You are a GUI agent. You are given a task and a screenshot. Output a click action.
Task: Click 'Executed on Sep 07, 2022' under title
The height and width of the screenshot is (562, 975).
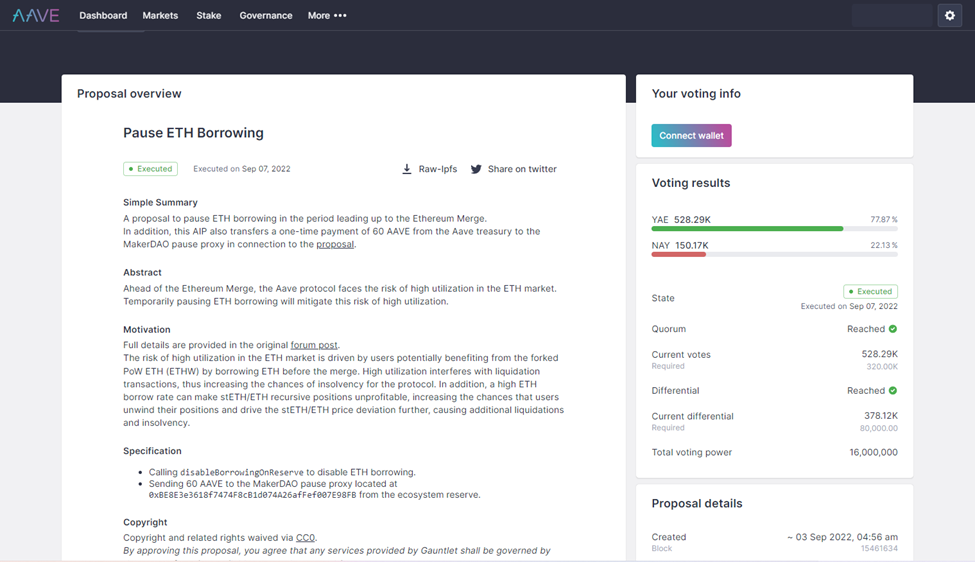(242, 169)
